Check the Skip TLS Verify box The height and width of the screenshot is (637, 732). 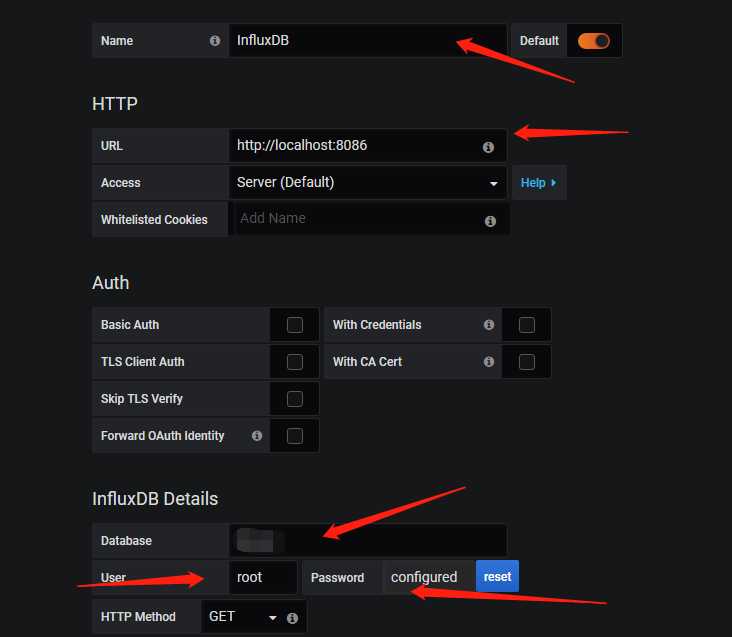tap(295, 399)
